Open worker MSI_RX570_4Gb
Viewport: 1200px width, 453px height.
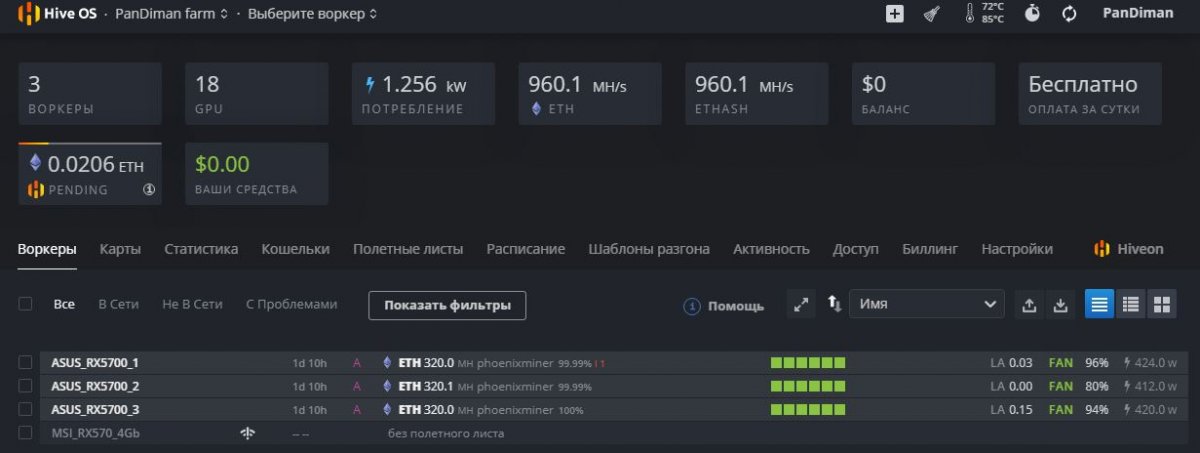[x=95, y=433]
